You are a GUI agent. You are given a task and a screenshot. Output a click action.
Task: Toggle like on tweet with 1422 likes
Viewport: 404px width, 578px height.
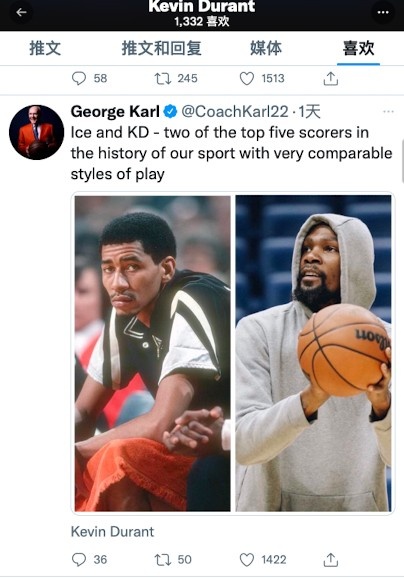(x=247, y=560)
